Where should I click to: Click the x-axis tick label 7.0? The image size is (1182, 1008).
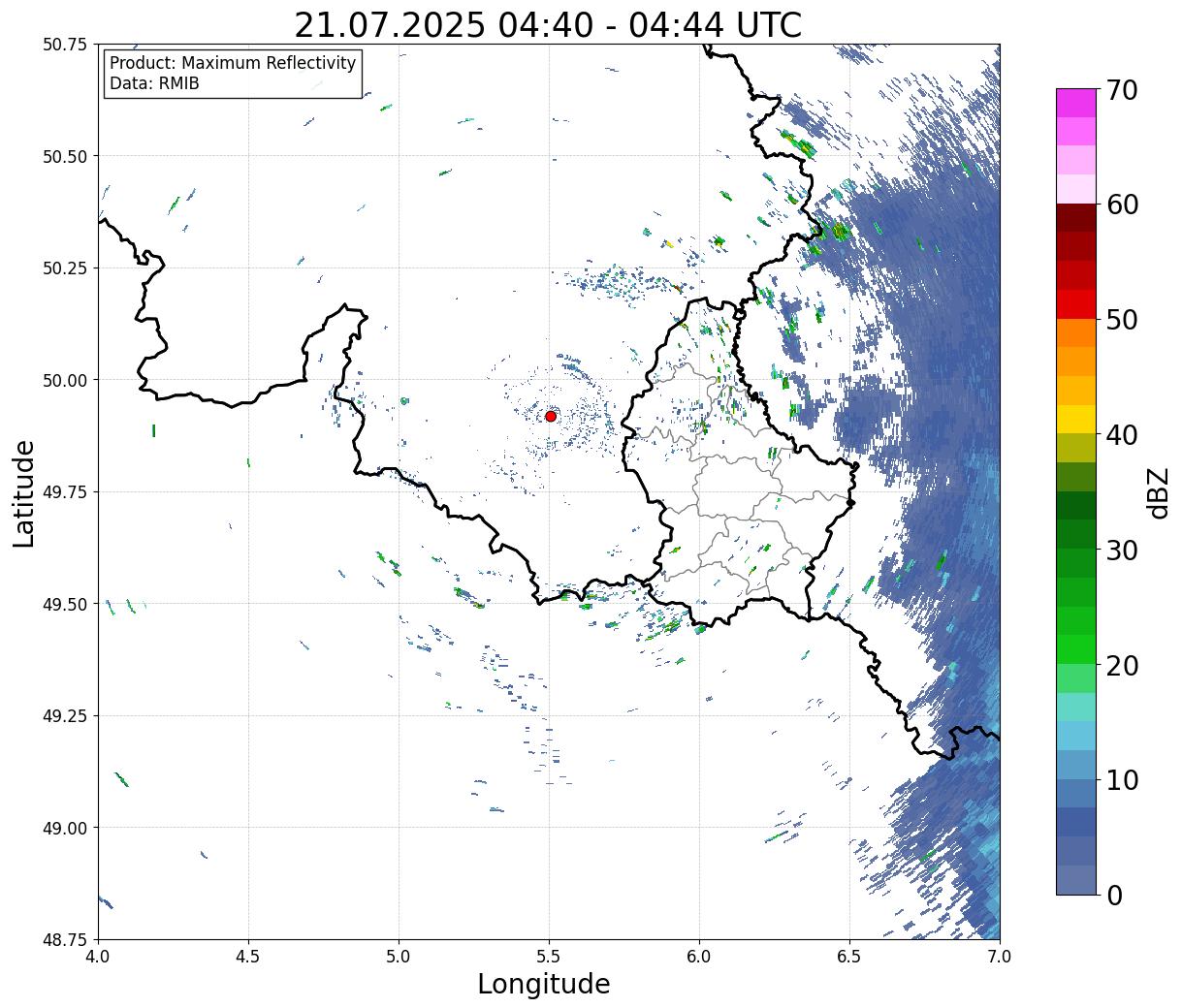pyautogui.click(x=1000, y=956)
